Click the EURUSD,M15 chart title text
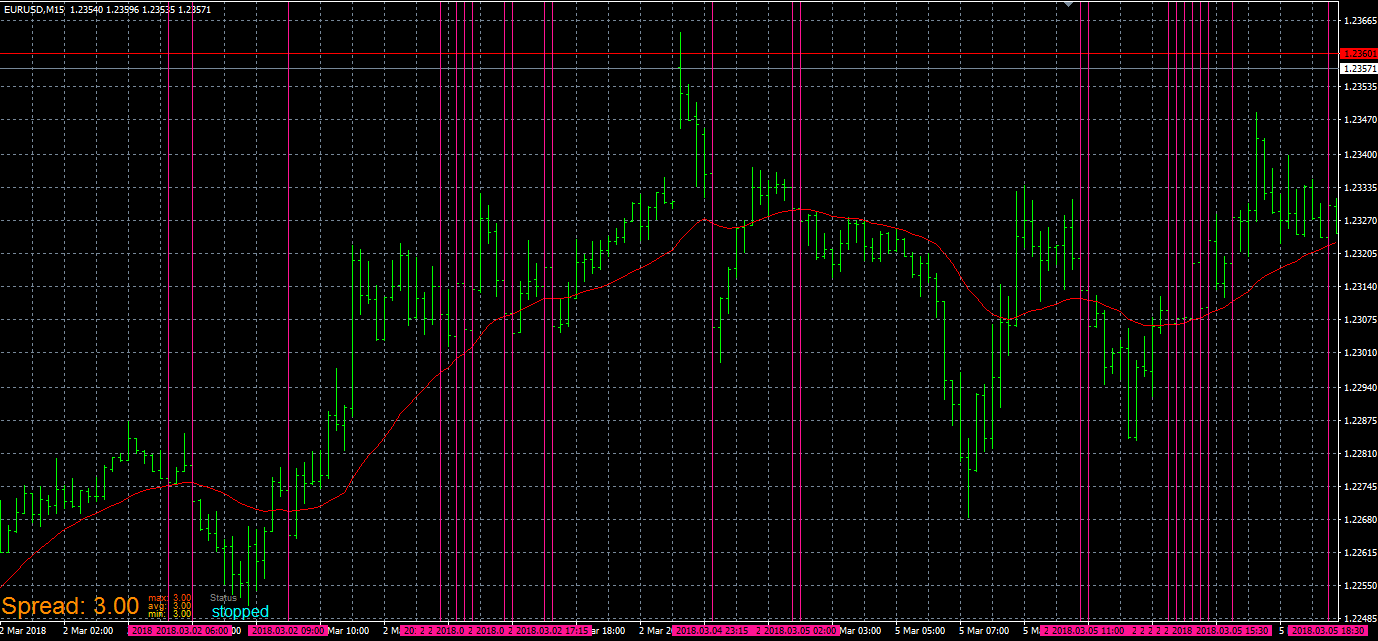This screenshot has height=641, width=1378. (x=34, y=9)
